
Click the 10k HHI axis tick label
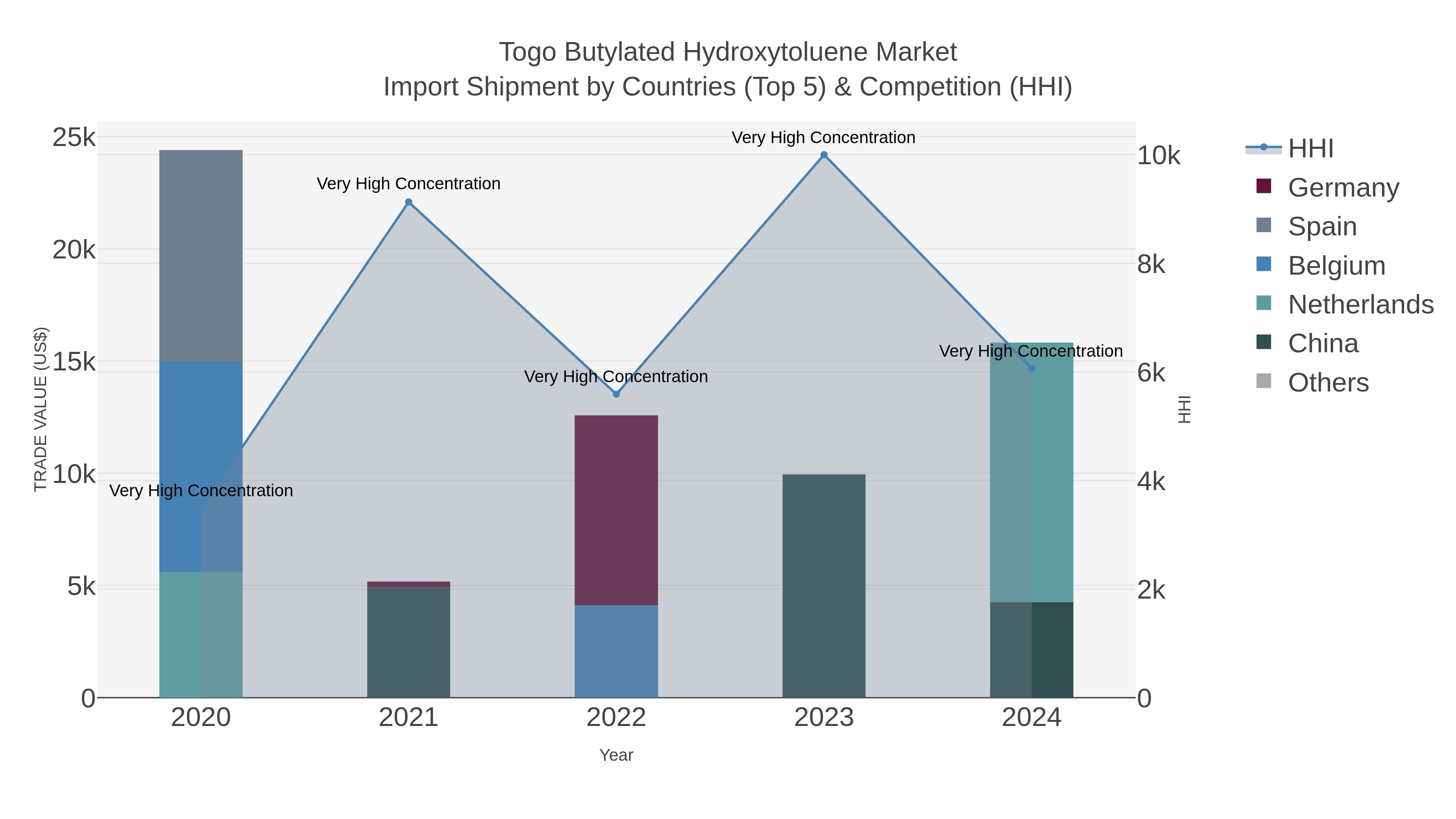1159,155
